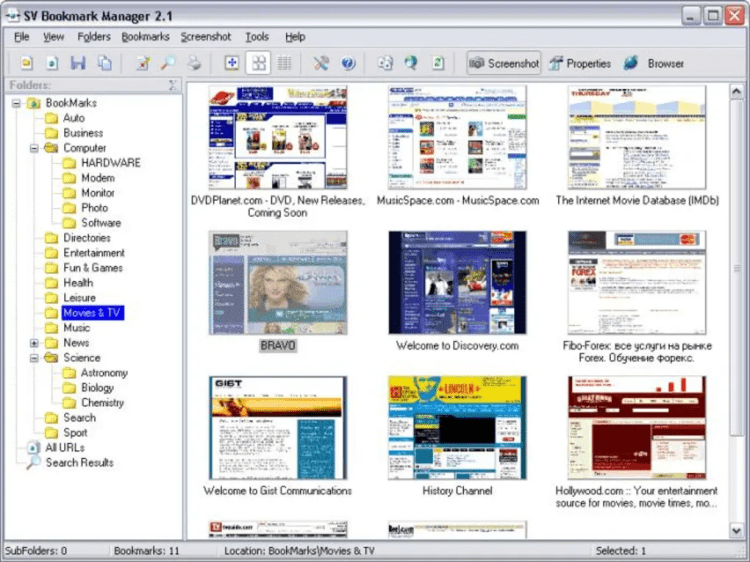The width and height of the screenshot is (750, 562).
Task: Click the scrollbar down arrow
Action: [x=736, y=529]
